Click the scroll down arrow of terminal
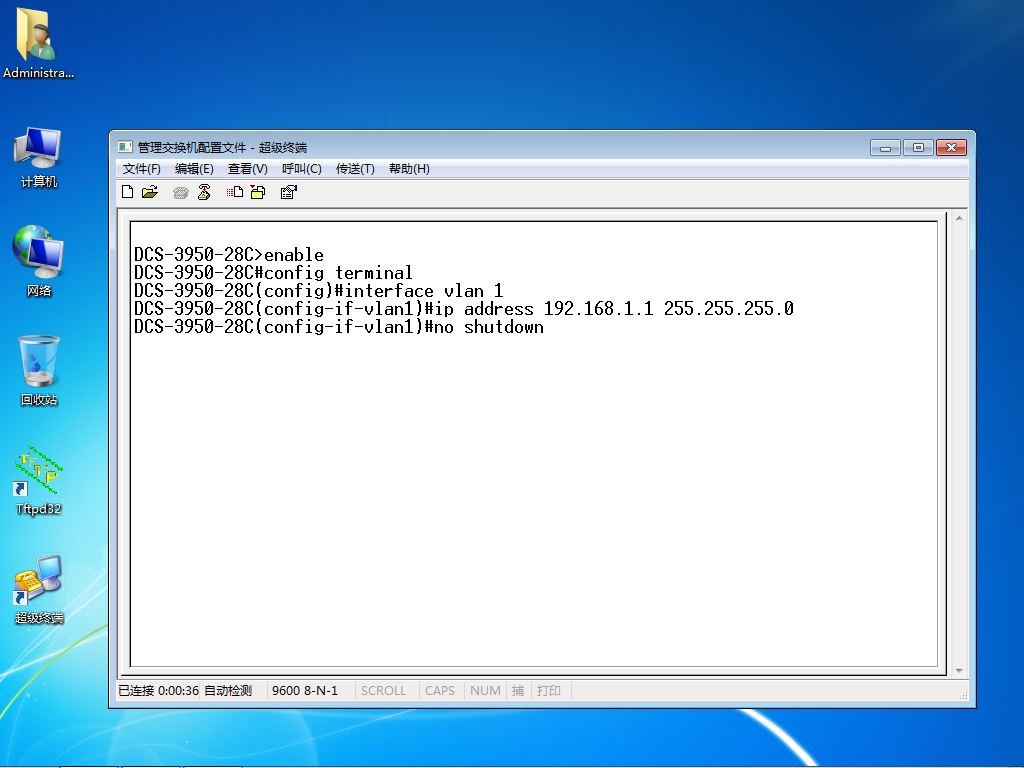 coord(959,671)
